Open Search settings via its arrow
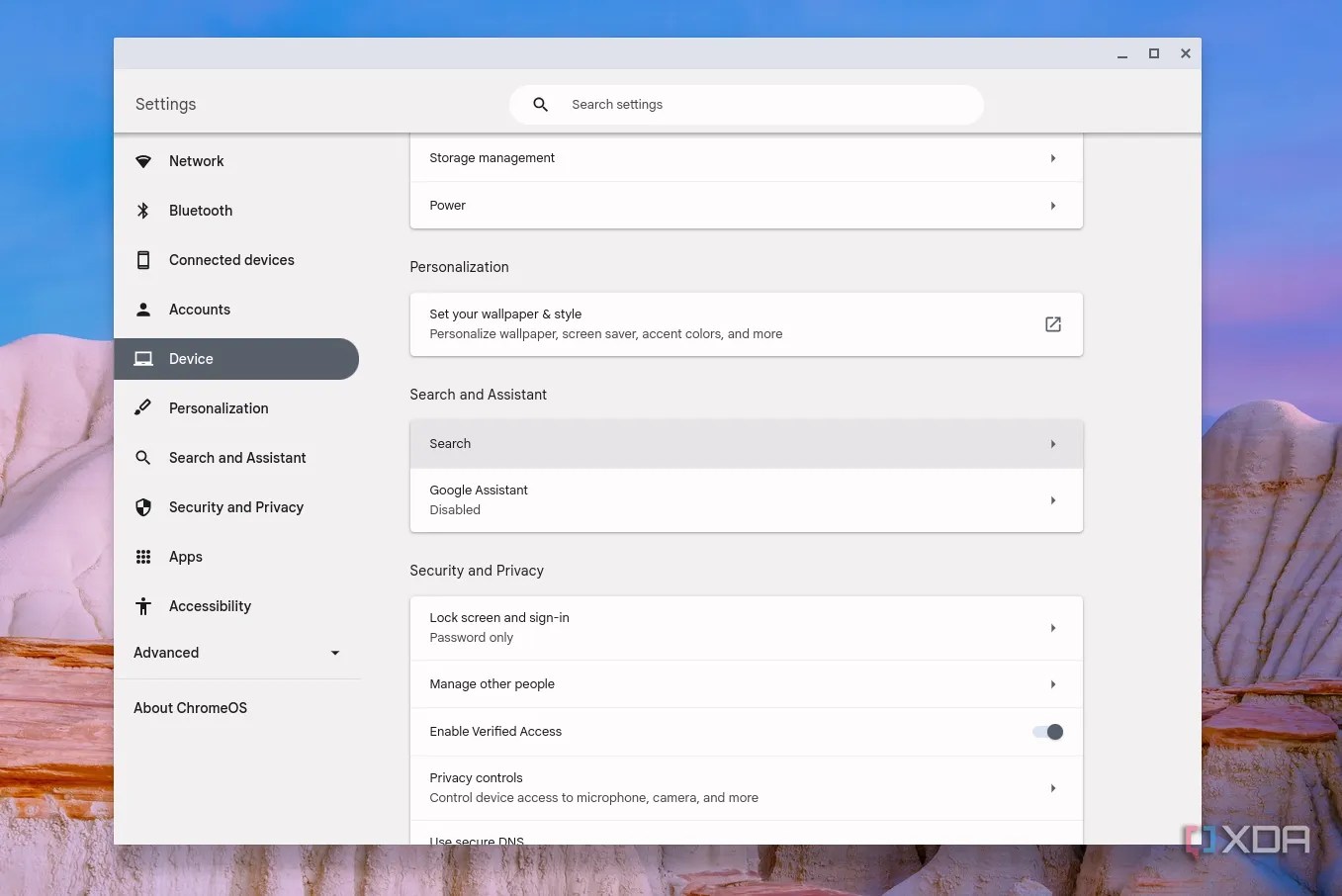Viewport: 1342px width, 896px height. 1053,444
